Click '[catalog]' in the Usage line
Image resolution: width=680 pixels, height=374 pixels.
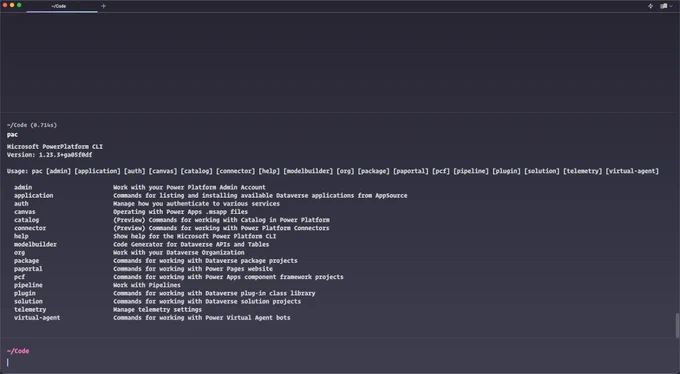[196, 171]
